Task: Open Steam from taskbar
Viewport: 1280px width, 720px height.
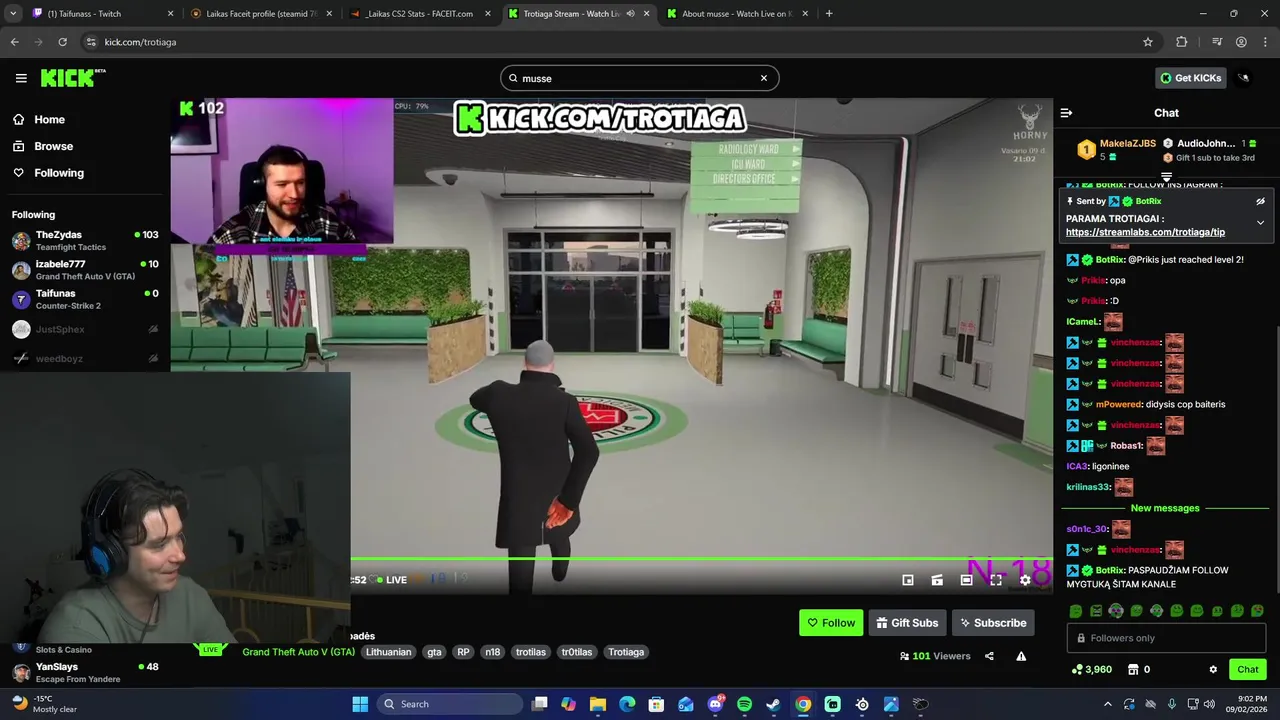Action: tap(773, 704)
